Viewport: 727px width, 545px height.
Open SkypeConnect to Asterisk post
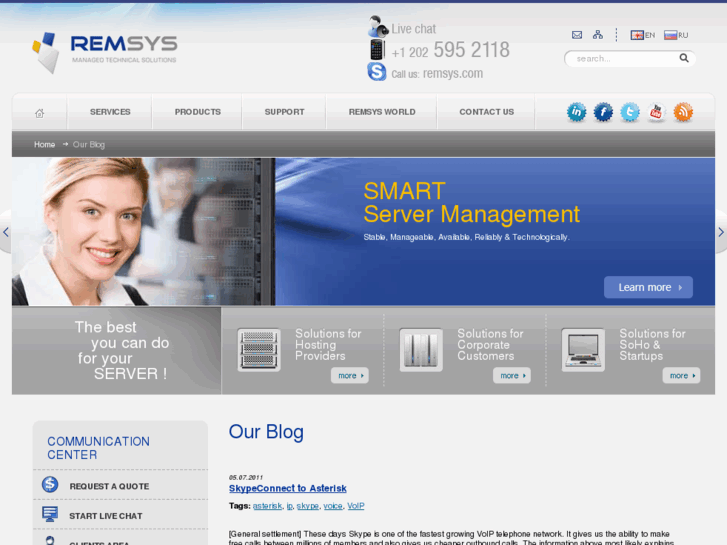tap(287, 488)
